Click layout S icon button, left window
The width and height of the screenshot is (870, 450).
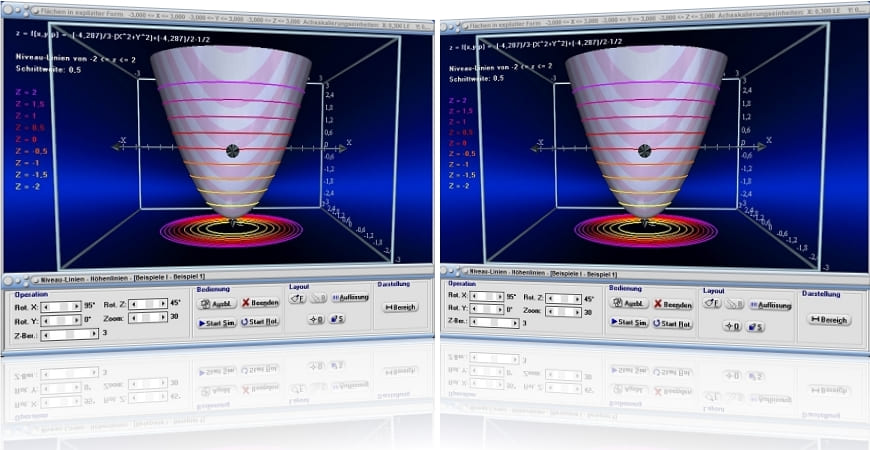click(337, 319)
